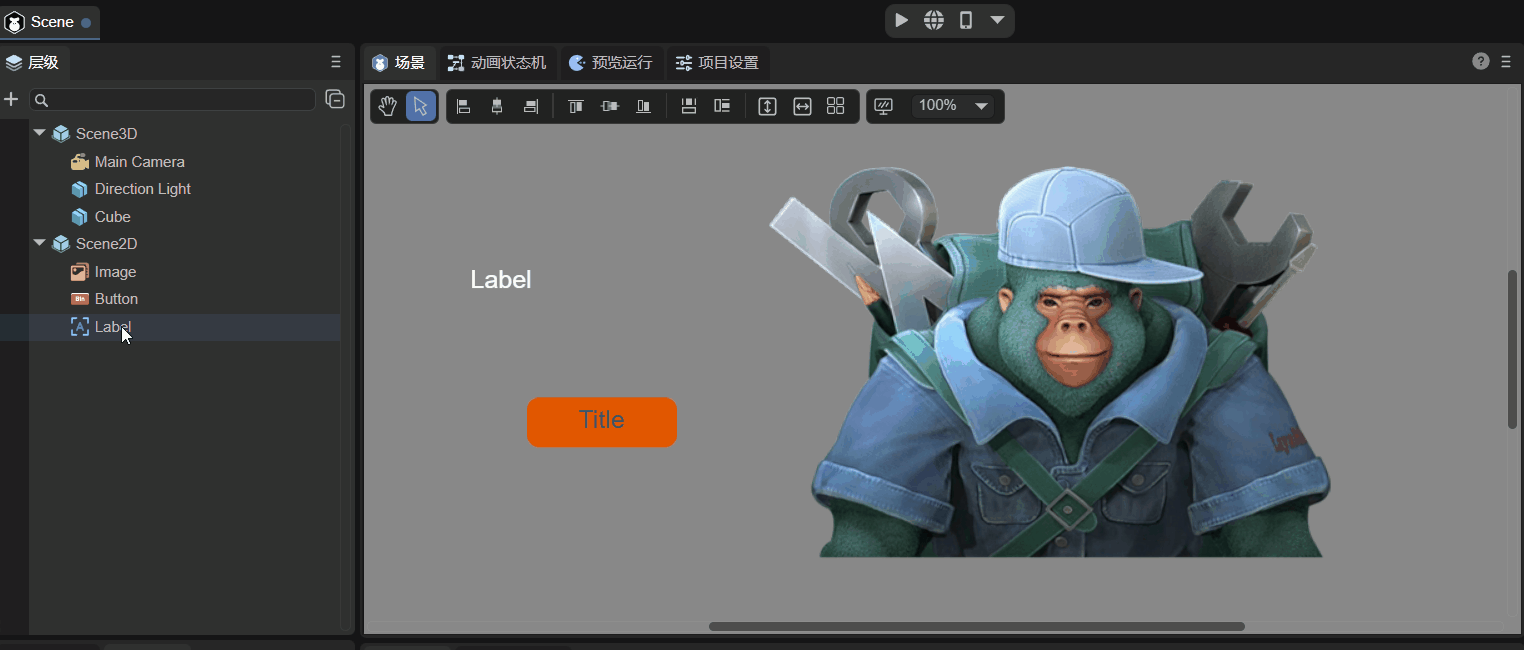Select the hand pan tool
The width and height of the screenshot is (1524, 650).
[x=388, y=106]
